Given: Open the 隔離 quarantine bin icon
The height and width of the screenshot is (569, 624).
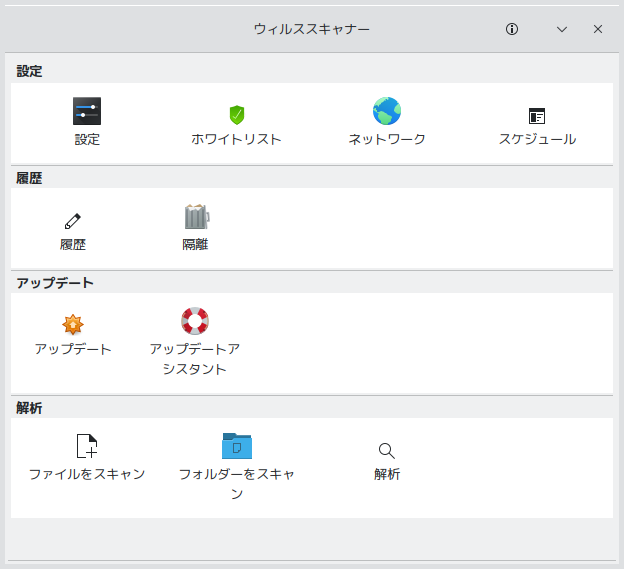Looking at the screenshot, I should click(196, 217).
